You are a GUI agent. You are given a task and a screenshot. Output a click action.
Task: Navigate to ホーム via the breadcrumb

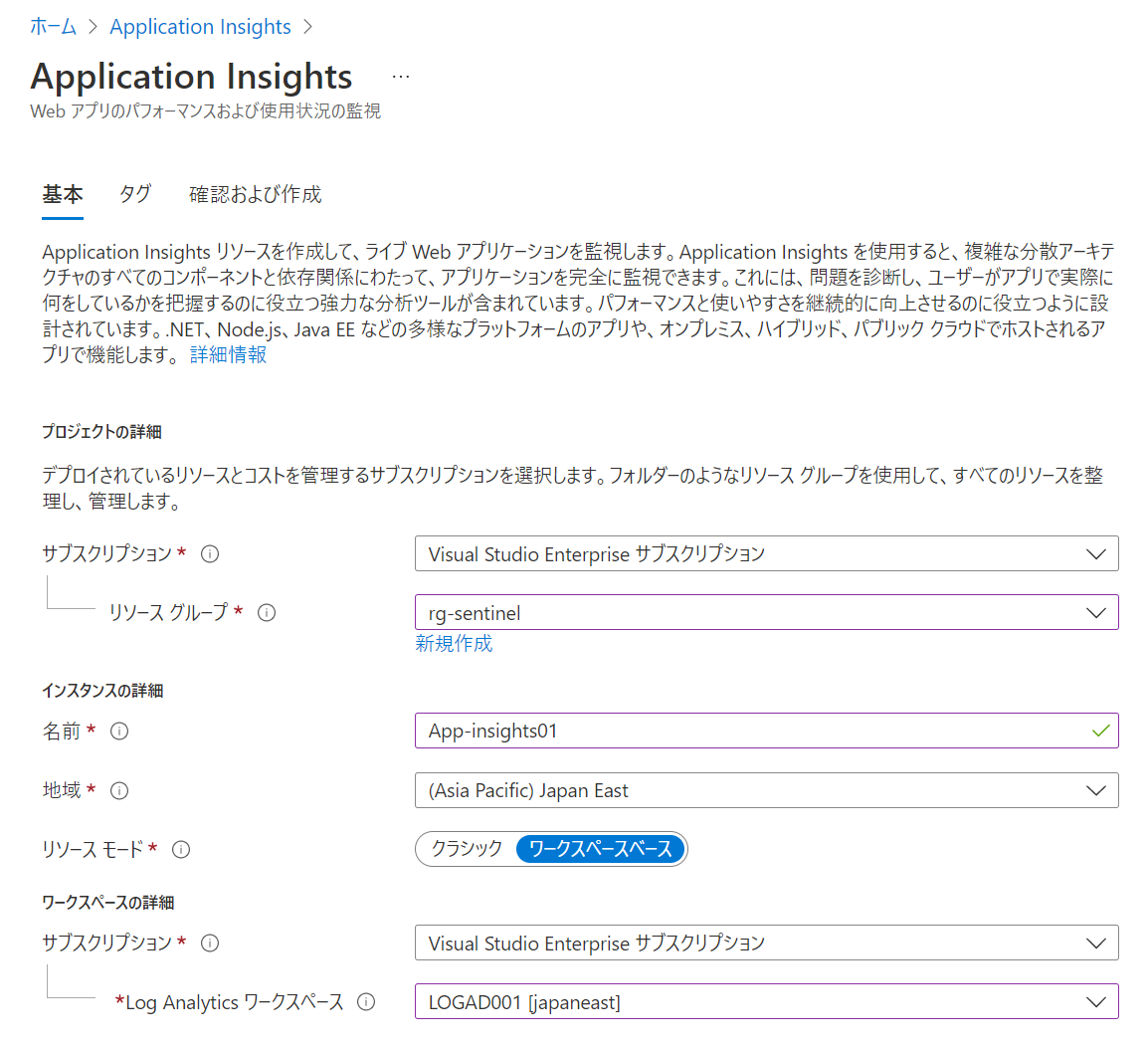pyautogui.click(x=48, y=27)
